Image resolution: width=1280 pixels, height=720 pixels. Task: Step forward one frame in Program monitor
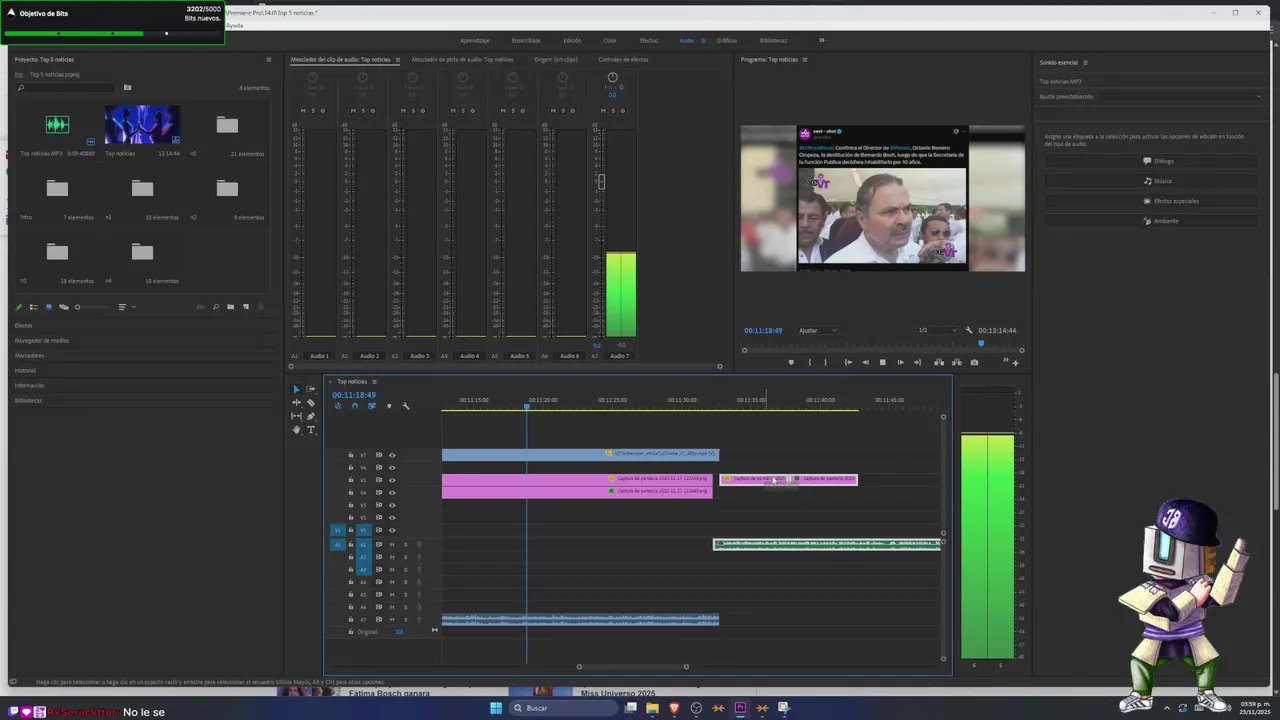click(x=899, y=362)
